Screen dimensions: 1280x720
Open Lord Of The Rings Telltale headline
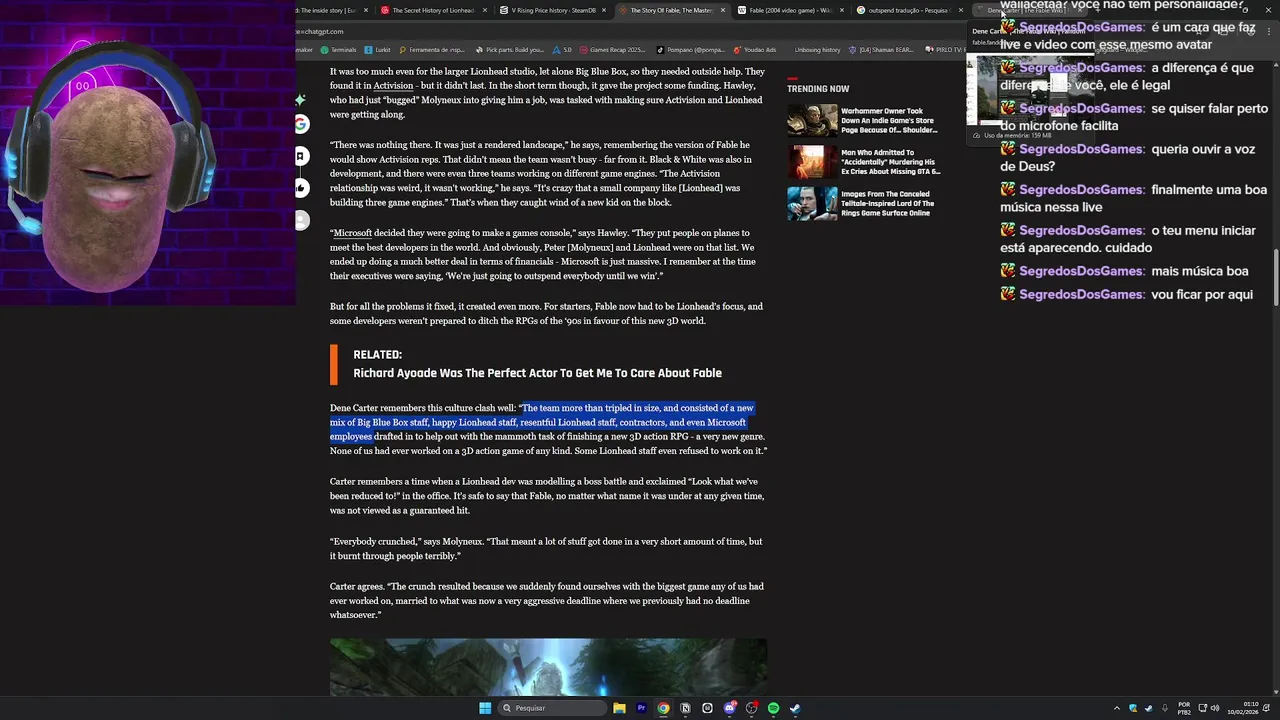[x=888, y=204]
